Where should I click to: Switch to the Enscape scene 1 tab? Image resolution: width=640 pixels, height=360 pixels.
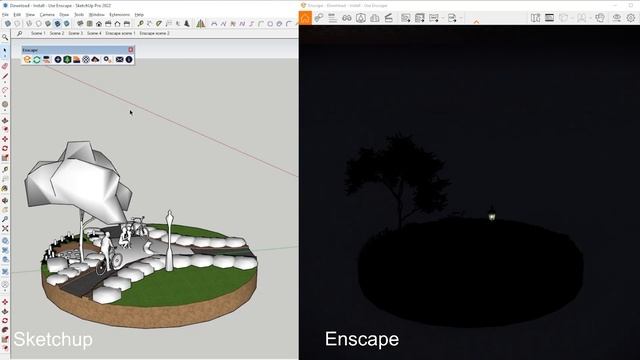point(120,33)
